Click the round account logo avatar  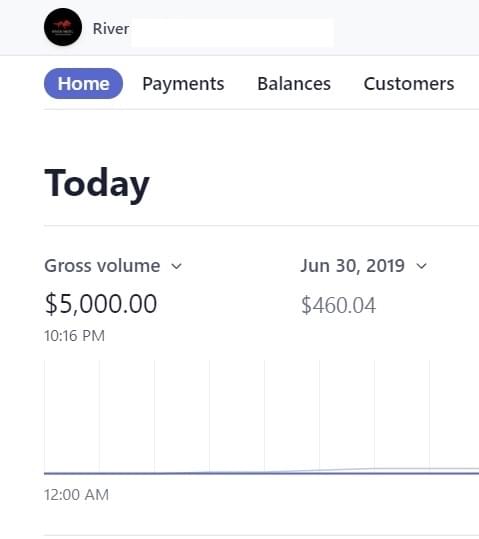(63, 27)
